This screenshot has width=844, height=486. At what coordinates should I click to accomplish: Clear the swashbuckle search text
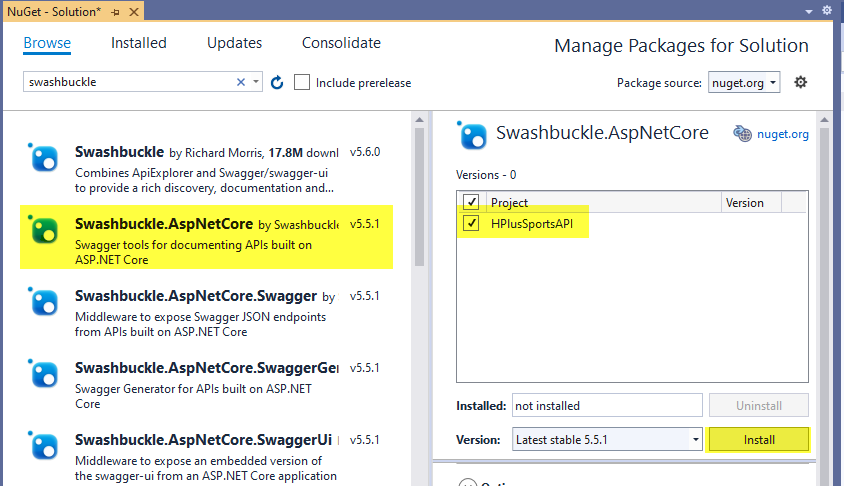tap(241, 82)
